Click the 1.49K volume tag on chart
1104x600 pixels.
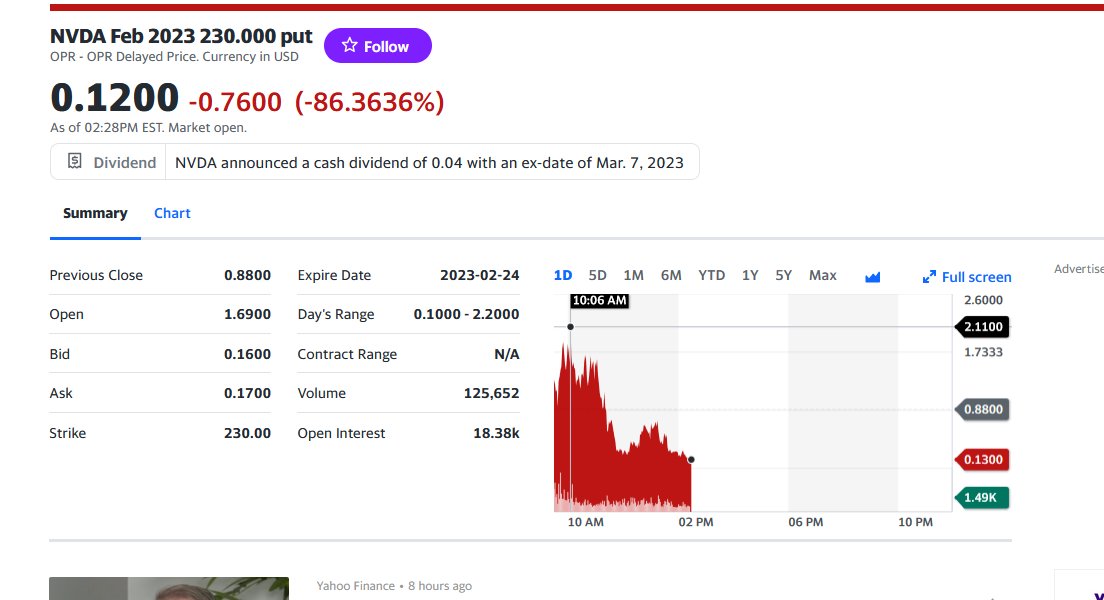pyautogui.click(x=982, y=497)
